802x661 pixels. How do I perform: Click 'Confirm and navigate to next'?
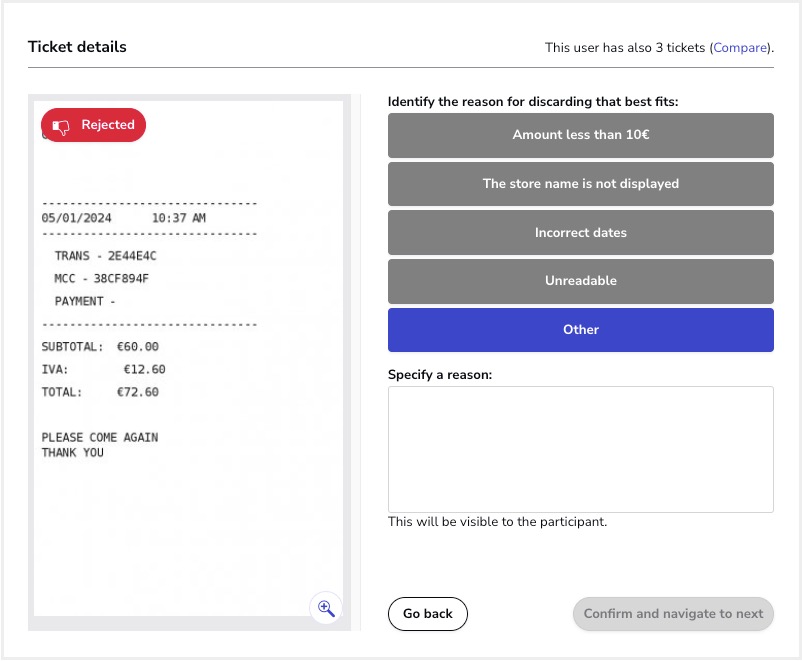click(x=673, y=614)
